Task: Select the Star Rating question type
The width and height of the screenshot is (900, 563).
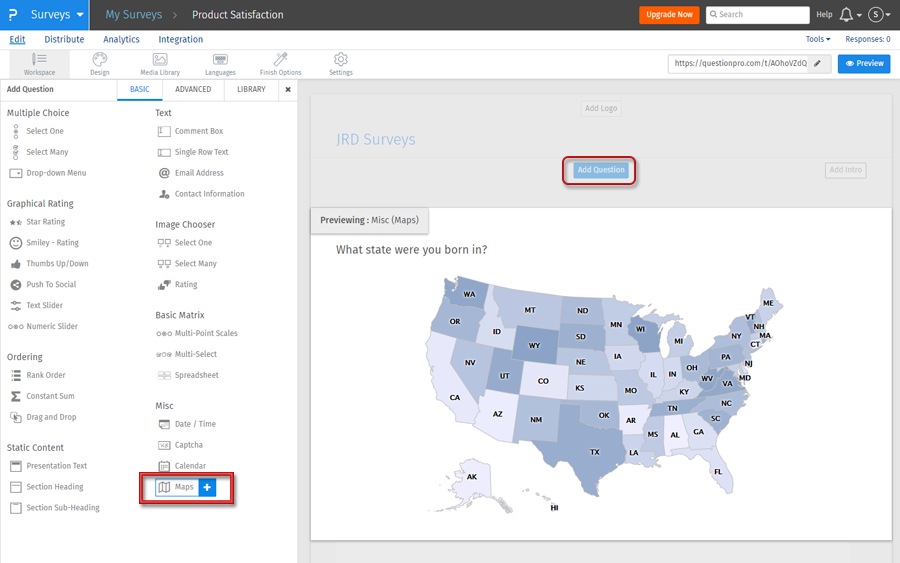Action: (x=45, y=222)
